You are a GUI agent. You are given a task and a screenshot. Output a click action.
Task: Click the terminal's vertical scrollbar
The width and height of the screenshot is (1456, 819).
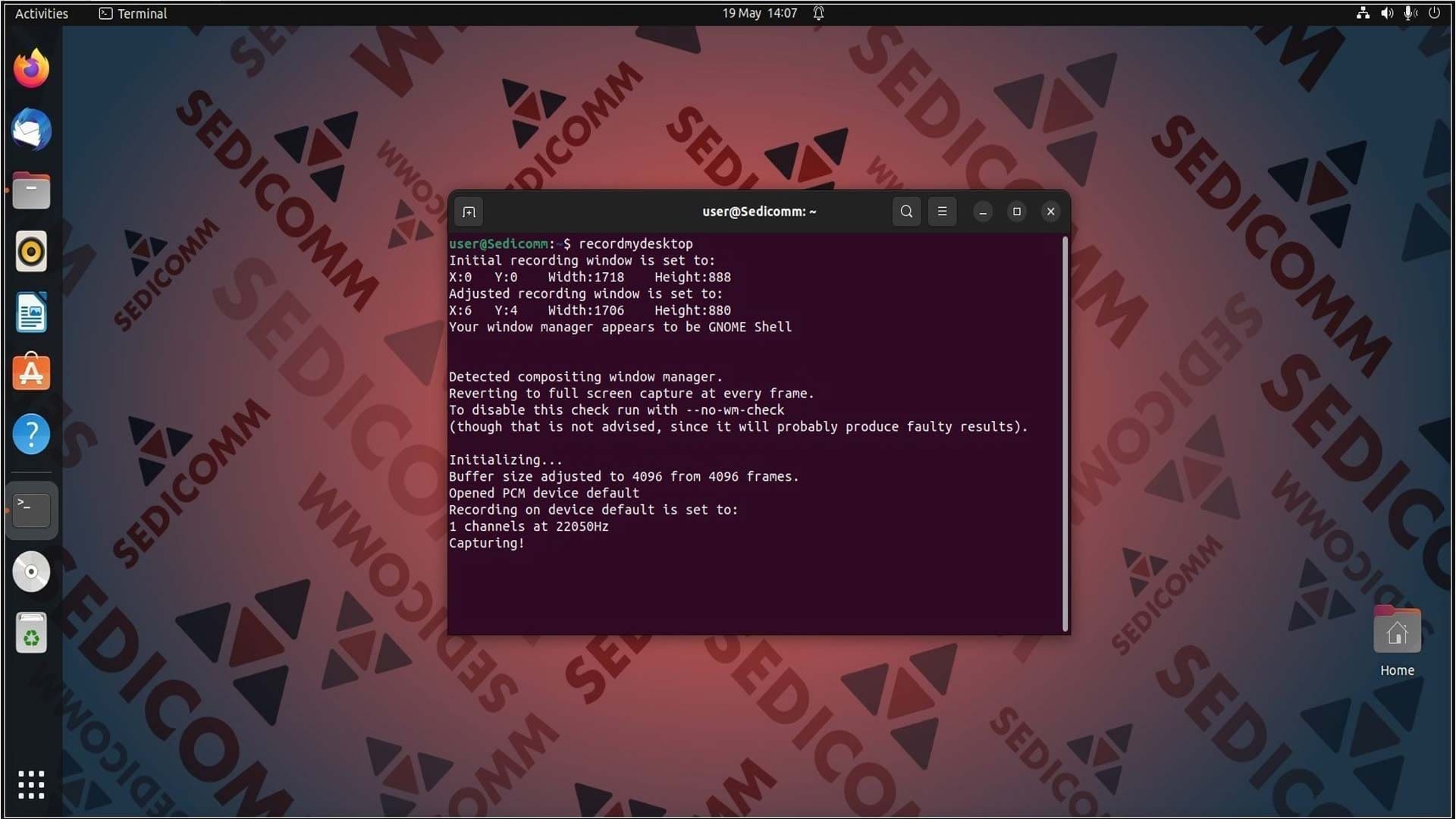tap(1065, 434)
